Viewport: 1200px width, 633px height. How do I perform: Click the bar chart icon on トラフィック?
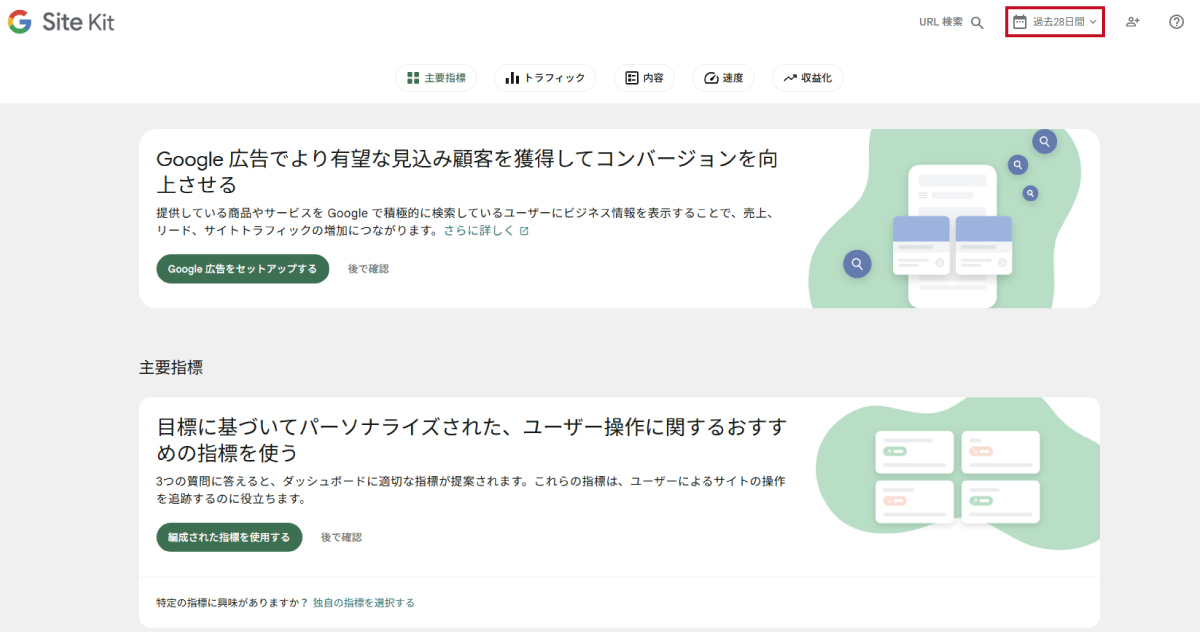[x=512, y=78]
